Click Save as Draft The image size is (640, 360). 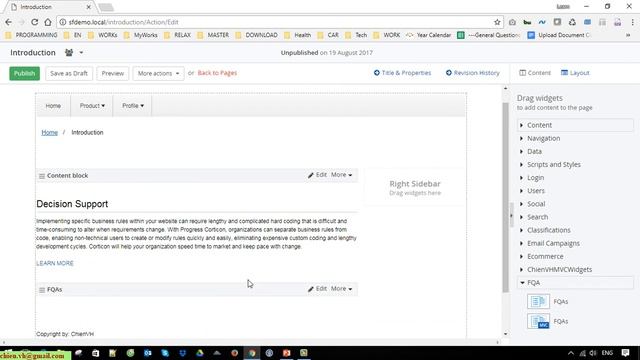(x=69, y=73)
